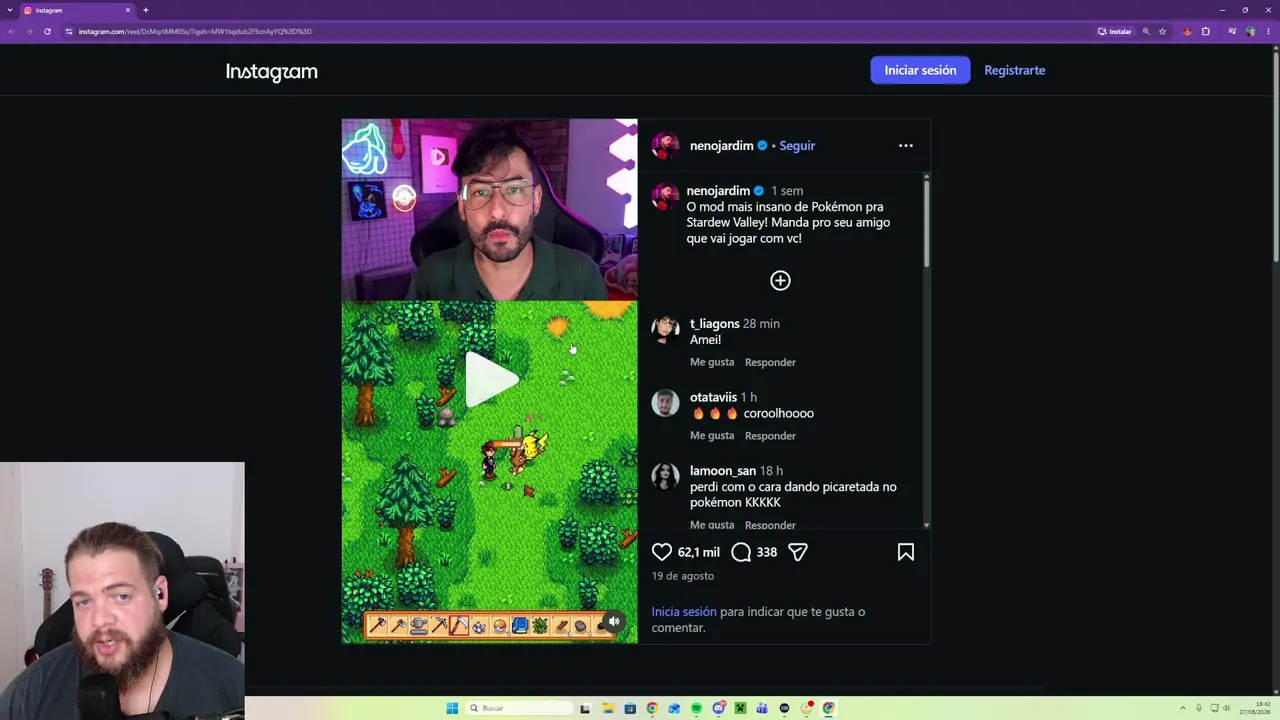Open nenojardim username in post header

pos(721,146)
